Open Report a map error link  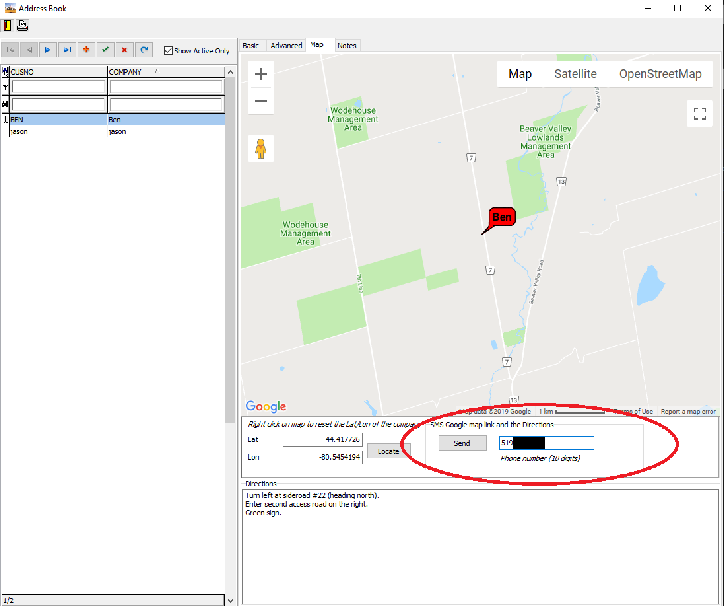(x=688, y=411)
